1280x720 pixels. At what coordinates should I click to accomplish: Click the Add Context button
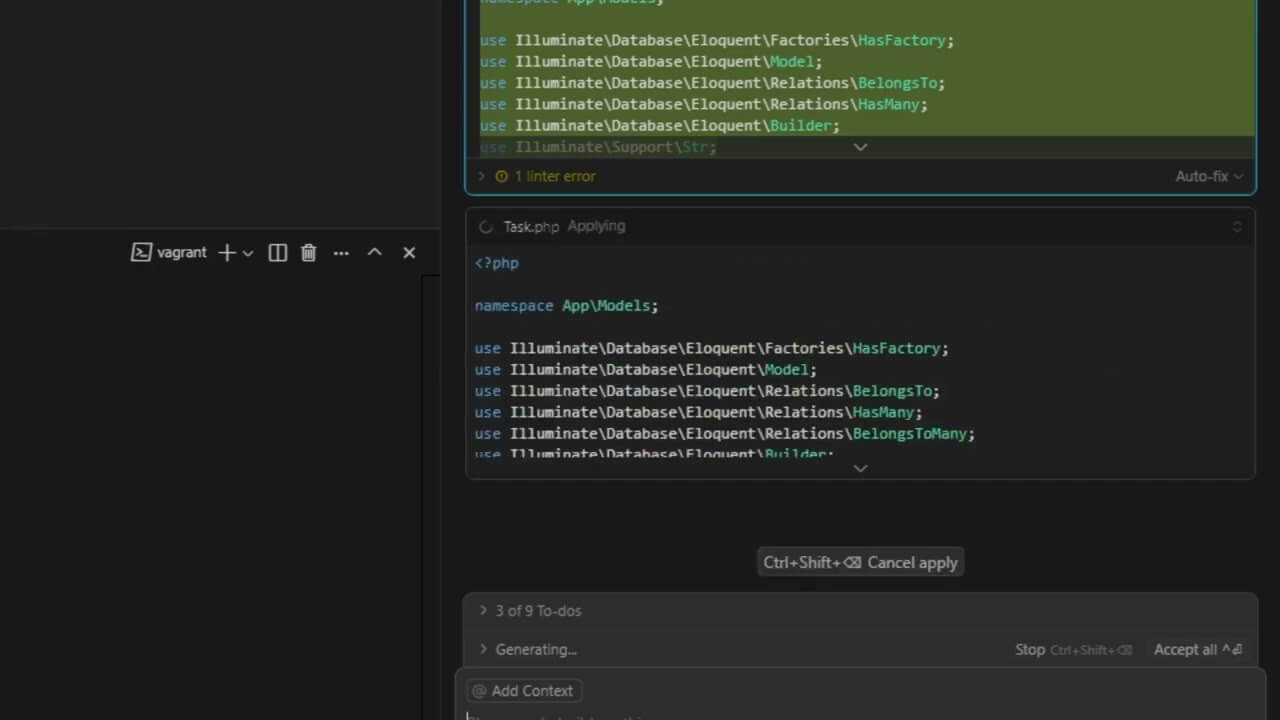click(523, 691)
